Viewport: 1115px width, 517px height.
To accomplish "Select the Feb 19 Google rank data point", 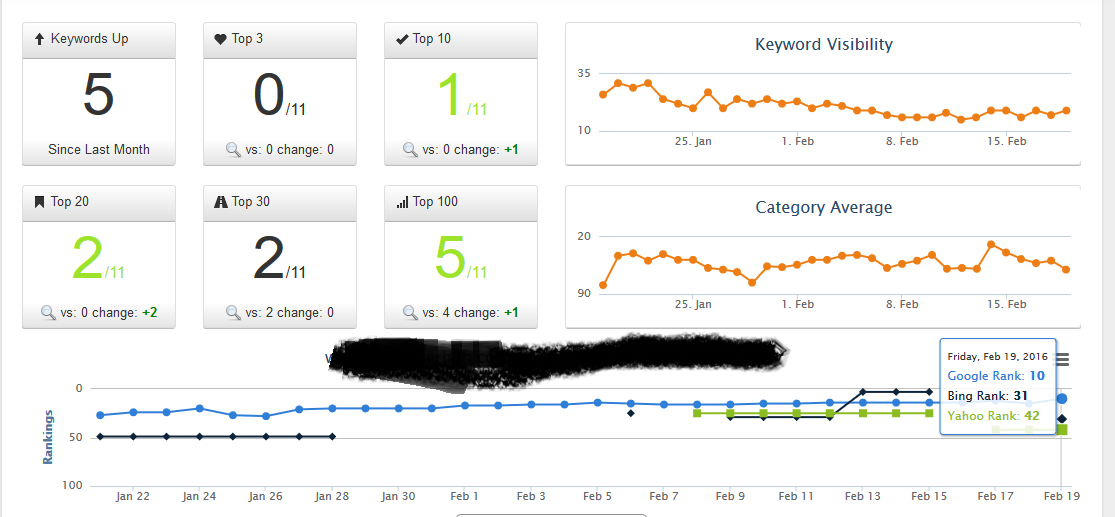I will pos(1062,399).
